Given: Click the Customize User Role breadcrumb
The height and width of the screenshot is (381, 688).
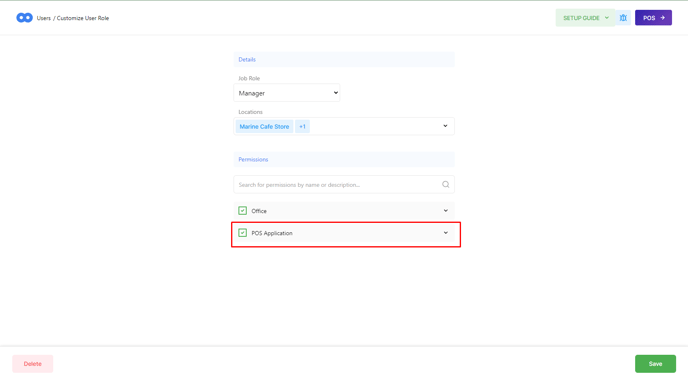Looking at the screenshot, I should point(83,18).
